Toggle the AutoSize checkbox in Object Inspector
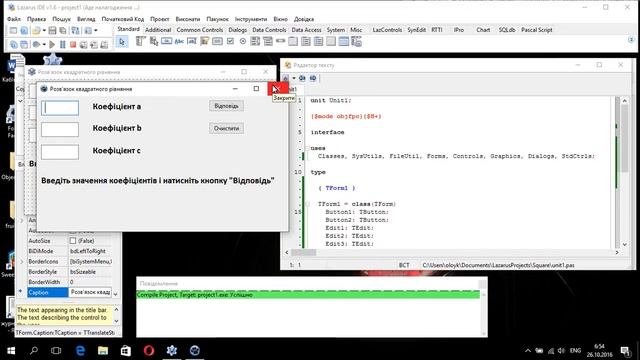Image resolution: width=640 pixels, height=360 pixels. pos(73,241)
